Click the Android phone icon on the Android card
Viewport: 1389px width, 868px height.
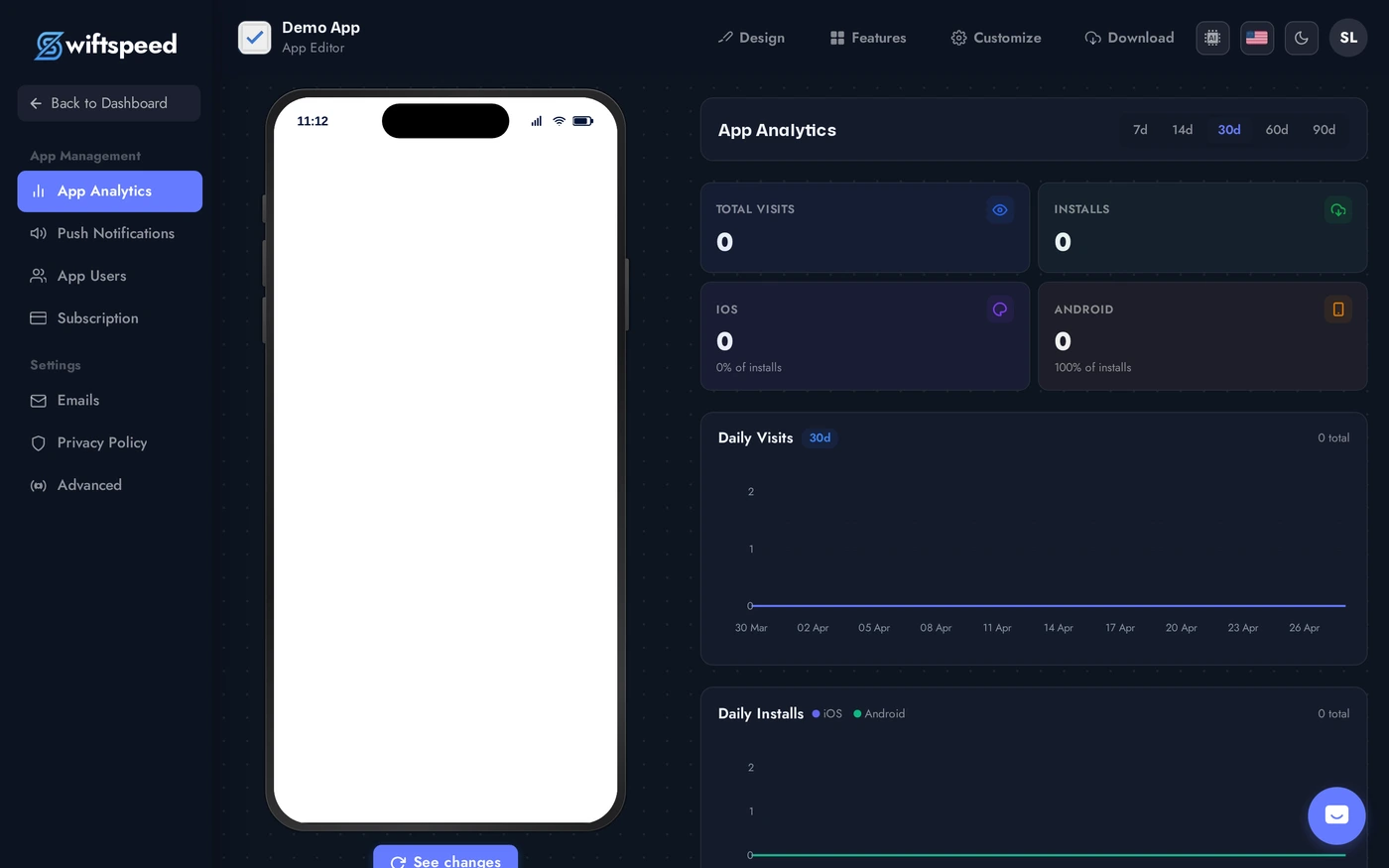coord(1337,310)
